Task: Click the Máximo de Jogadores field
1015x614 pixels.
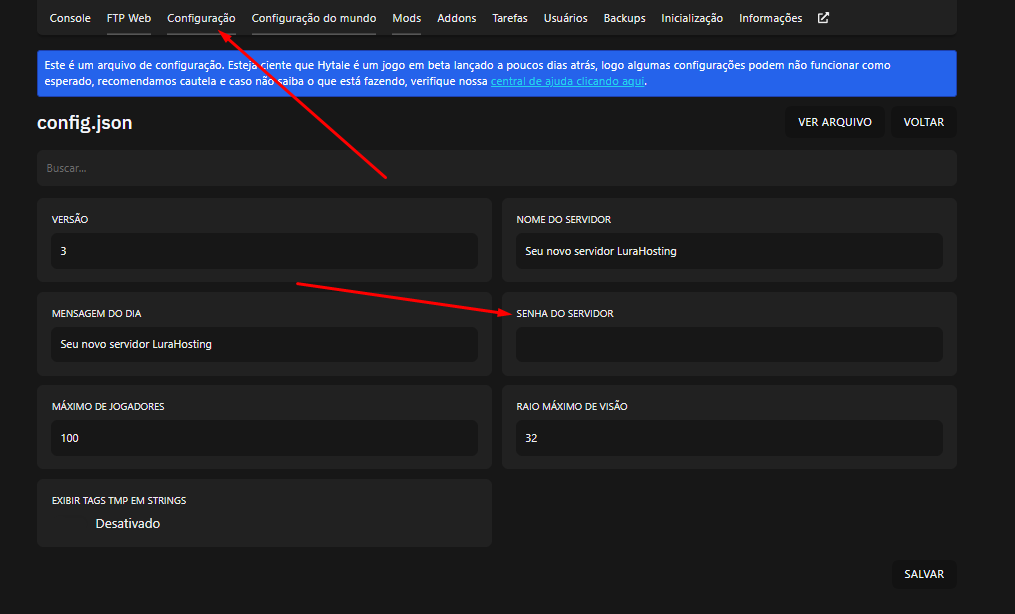Action: (x=264, y=438)
